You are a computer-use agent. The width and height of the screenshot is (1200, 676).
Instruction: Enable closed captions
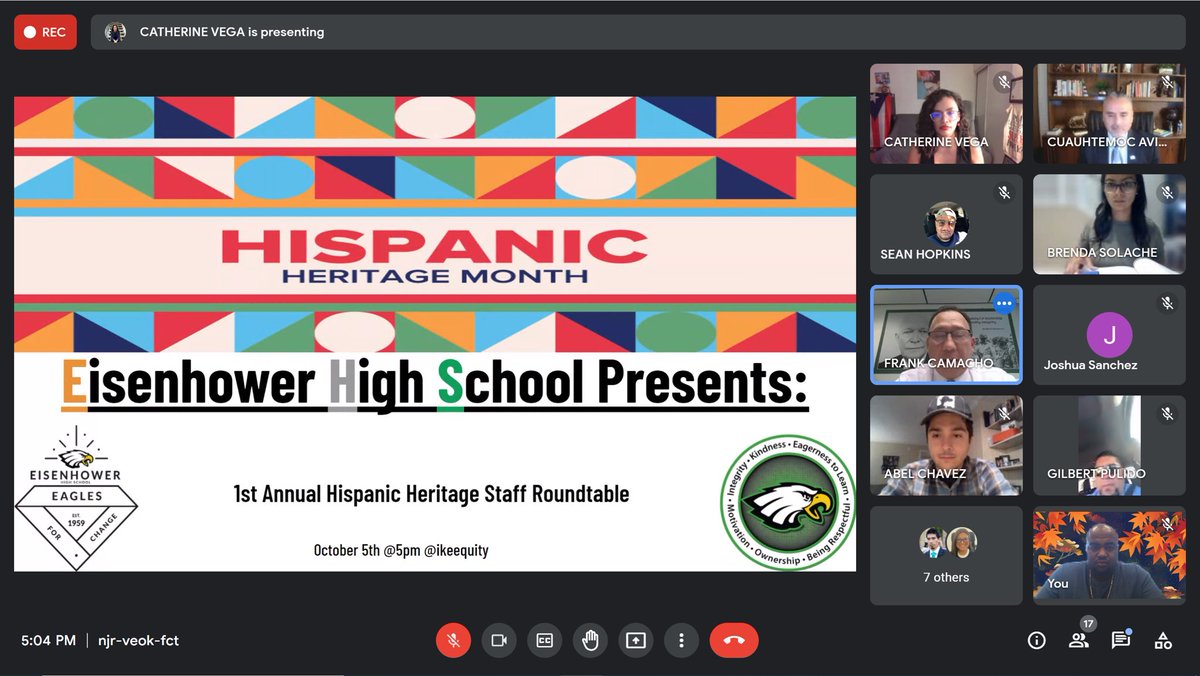(544, 640)
